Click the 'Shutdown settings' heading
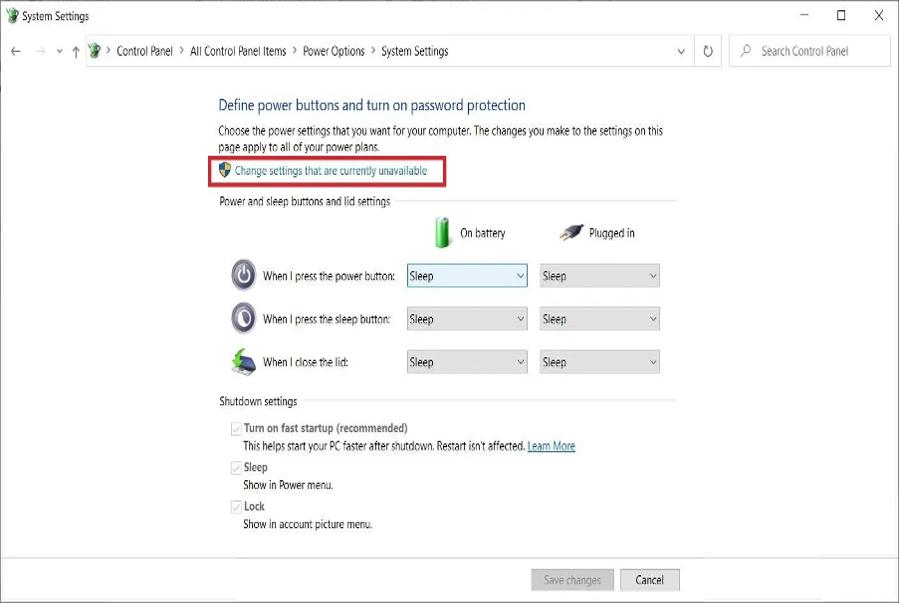The height and width of the screenshot is (603, 900). pyautogui.click(x=258, y=401)
